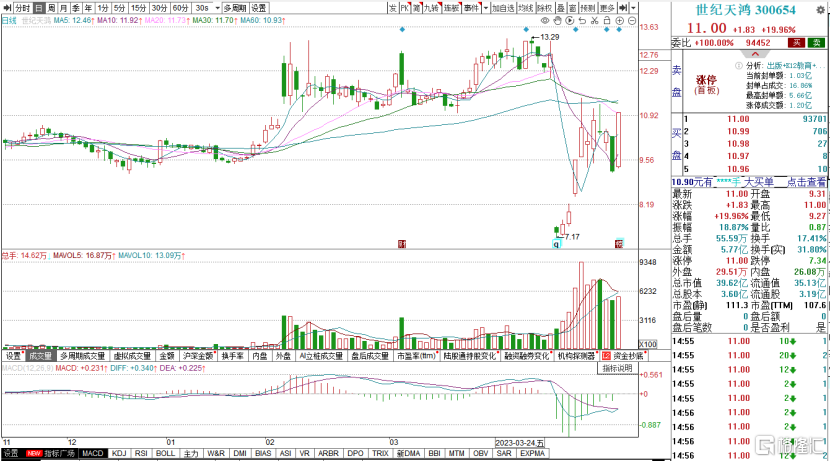Image resolution: width=830 pixels, height=462 pixels.
Task: Click the X100 volume scale label
Action: [x=648, y=345]
